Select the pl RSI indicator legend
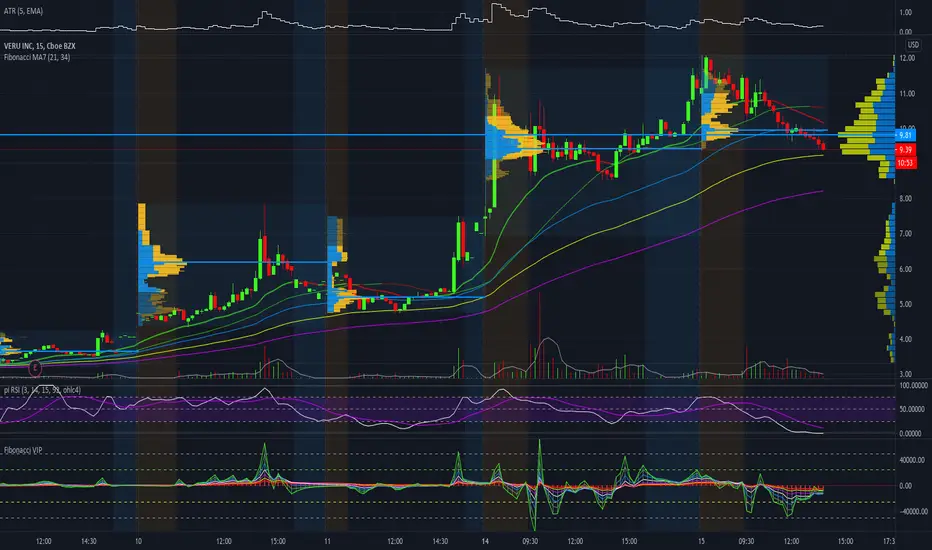 click(42, 389)
